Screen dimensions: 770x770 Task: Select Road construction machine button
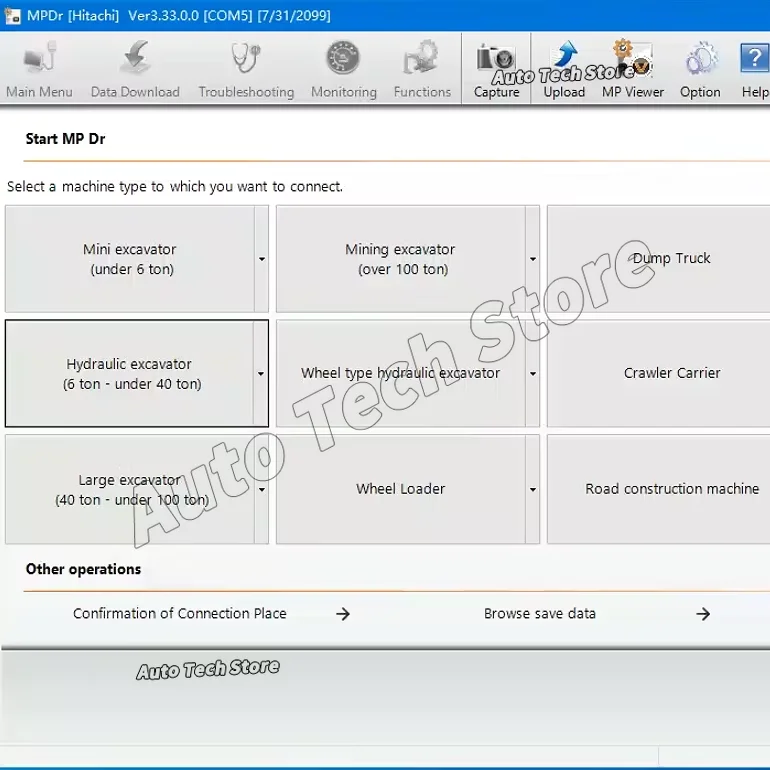[x=659, y=489]
